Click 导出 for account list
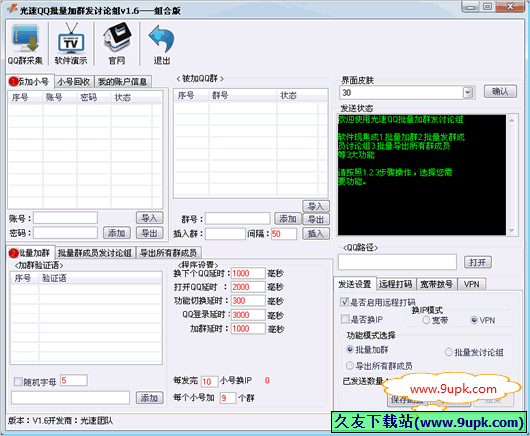The height and width of the screenshot is (436, 530). tap(149, 233)
